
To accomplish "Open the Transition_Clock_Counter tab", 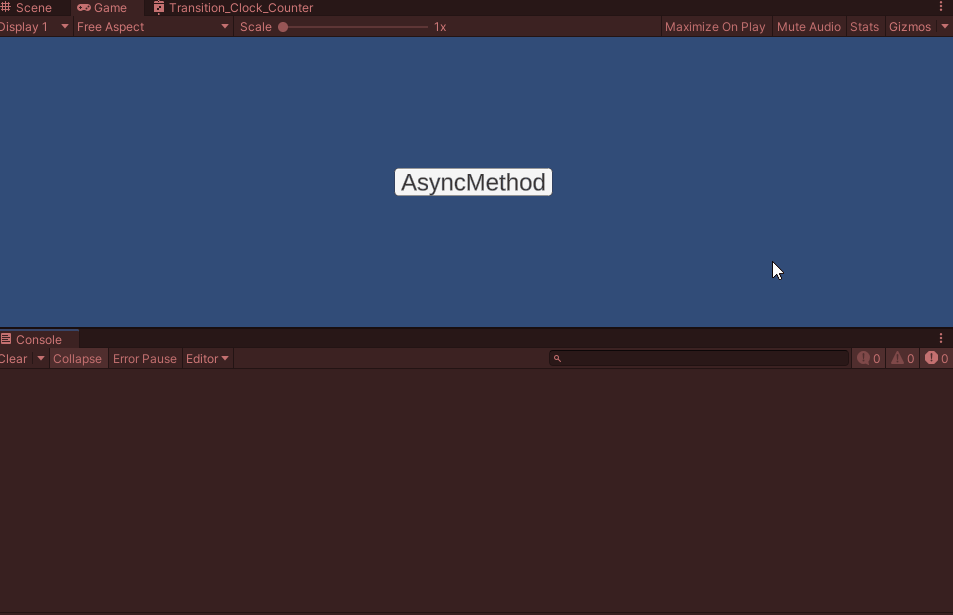I will click(x=233, y=8).
